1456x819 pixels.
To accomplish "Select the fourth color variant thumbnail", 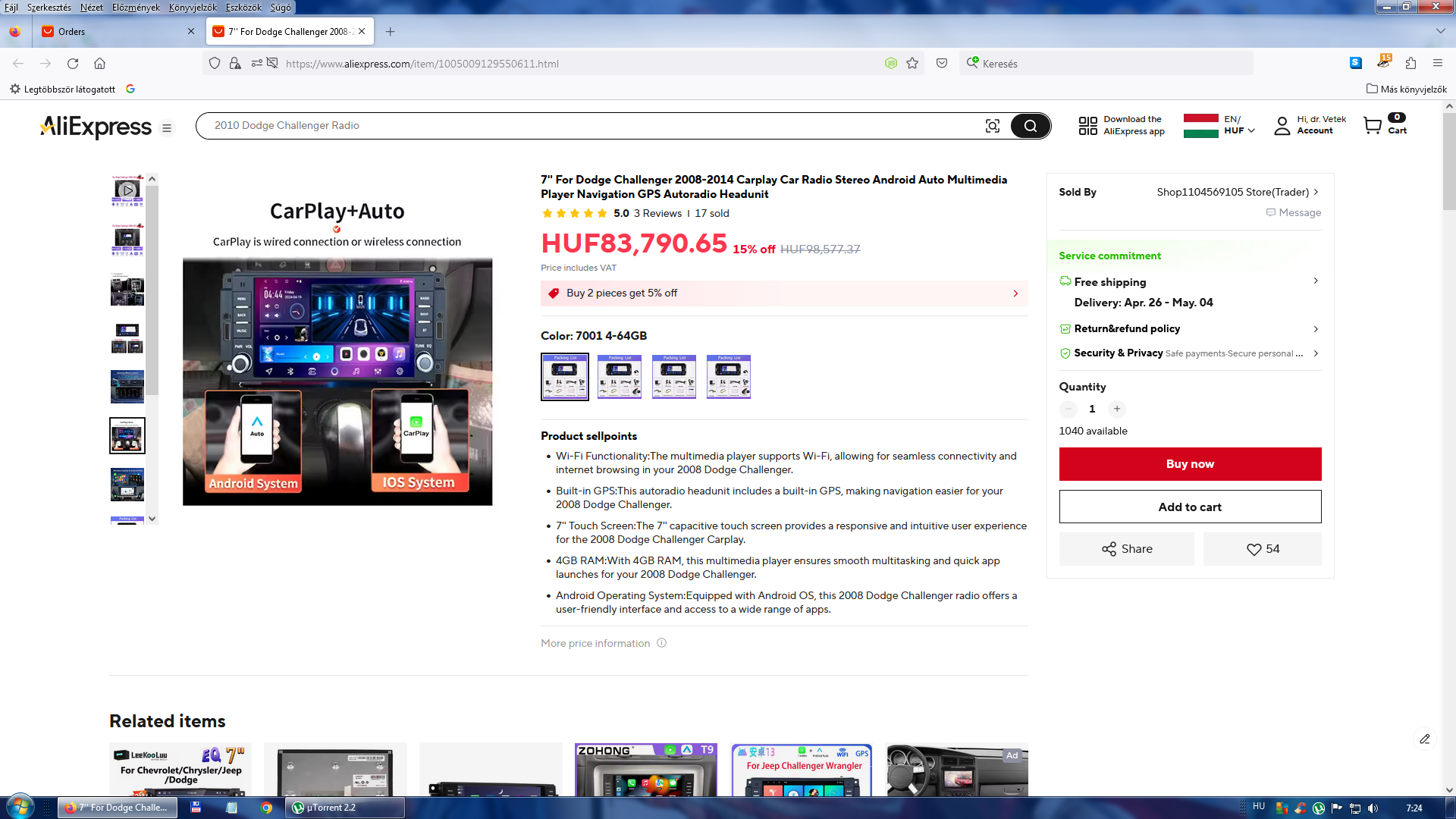I will (x=728, y=377).
